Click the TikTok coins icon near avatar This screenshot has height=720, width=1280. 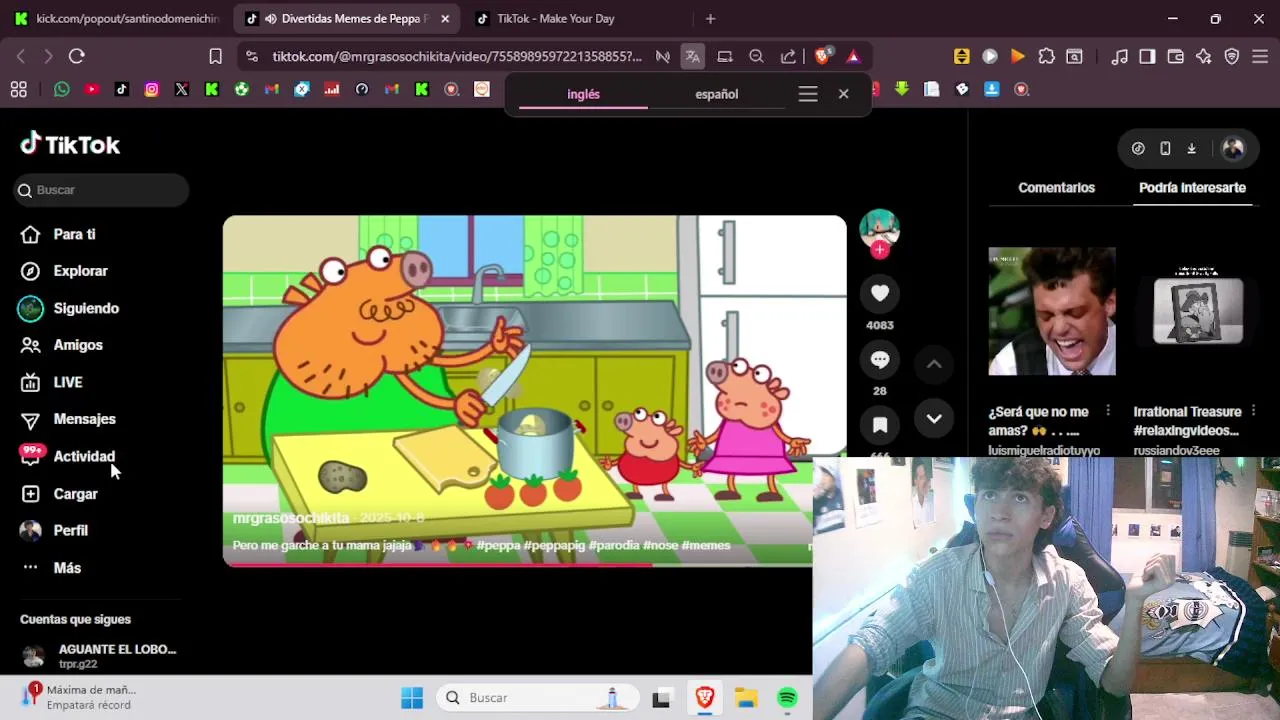pos(1138,148)
